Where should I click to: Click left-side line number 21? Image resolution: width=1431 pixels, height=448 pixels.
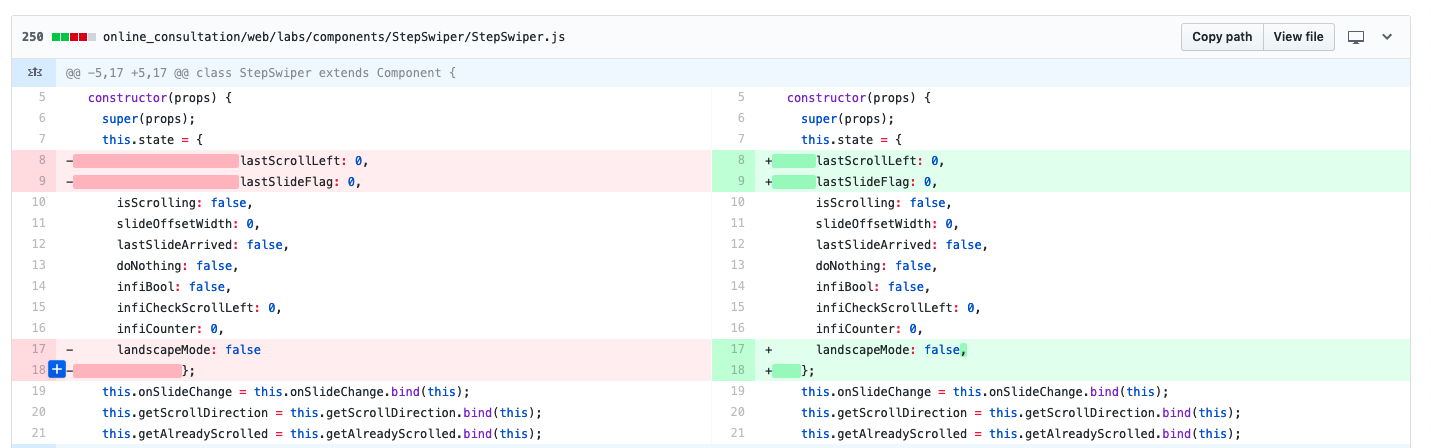point(35,434)
